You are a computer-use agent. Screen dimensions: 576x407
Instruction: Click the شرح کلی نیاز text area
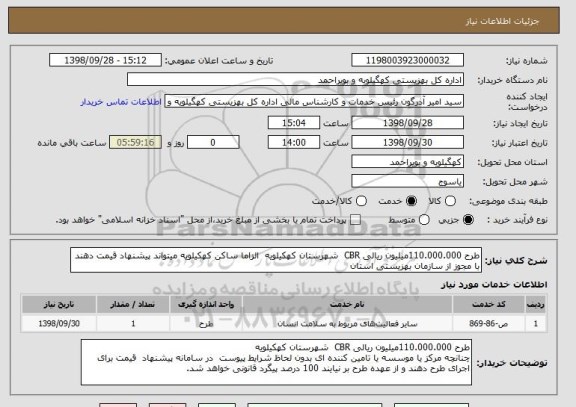point(276,260)
